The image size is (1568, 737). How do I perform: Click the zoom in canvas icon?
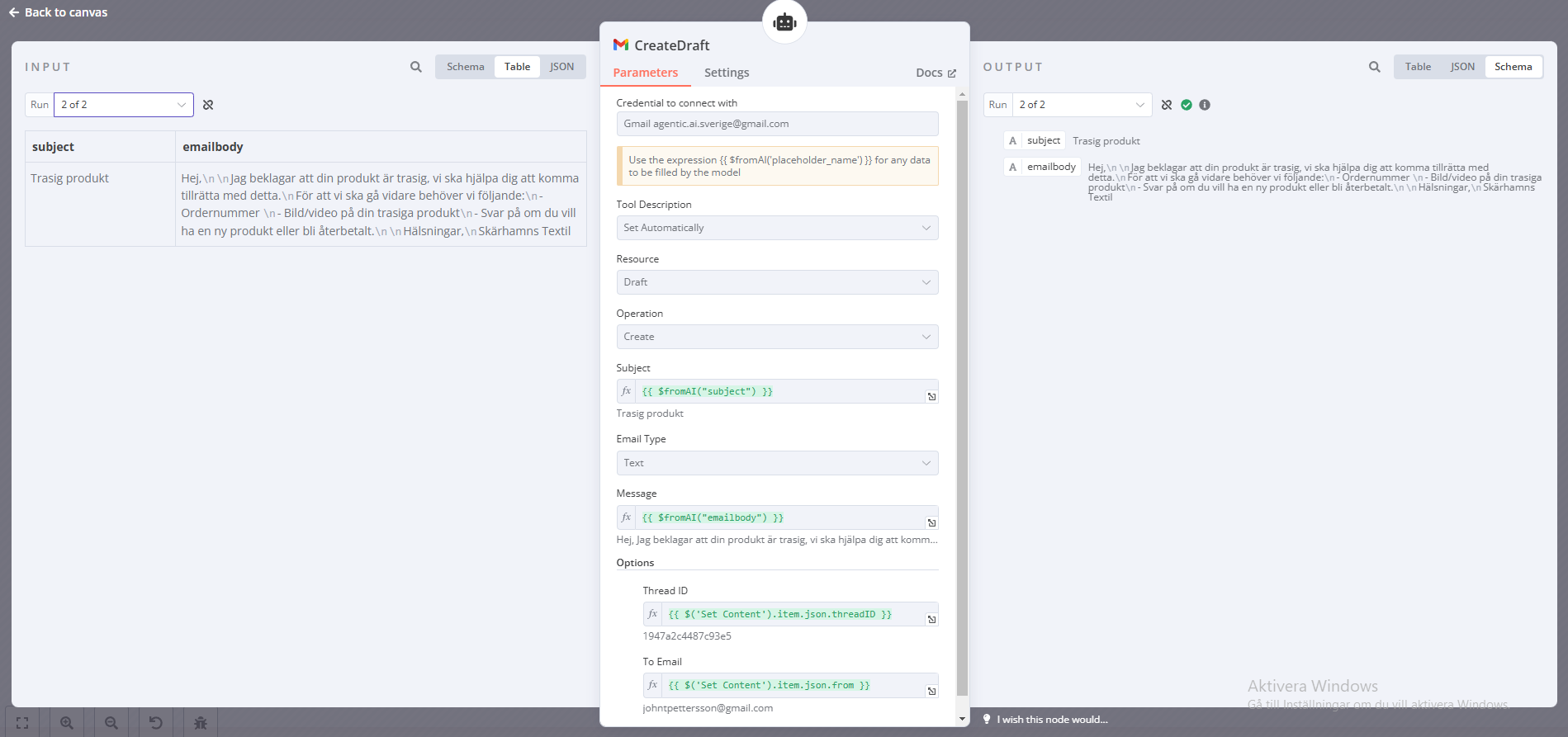pyautogui.click(x=67, y=723)
